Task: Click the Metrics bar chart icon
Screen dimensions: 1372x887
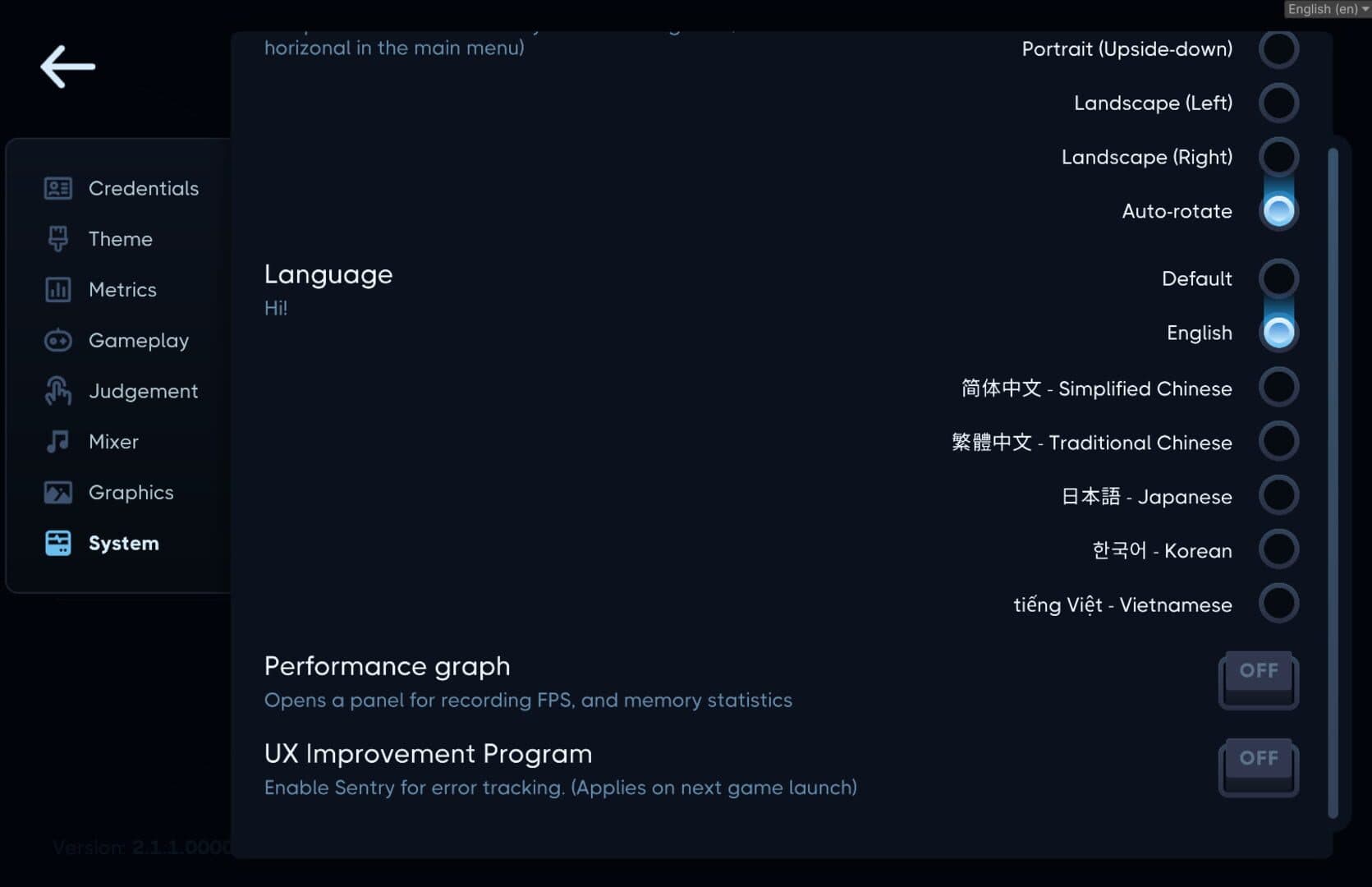Action: point(57,290)
